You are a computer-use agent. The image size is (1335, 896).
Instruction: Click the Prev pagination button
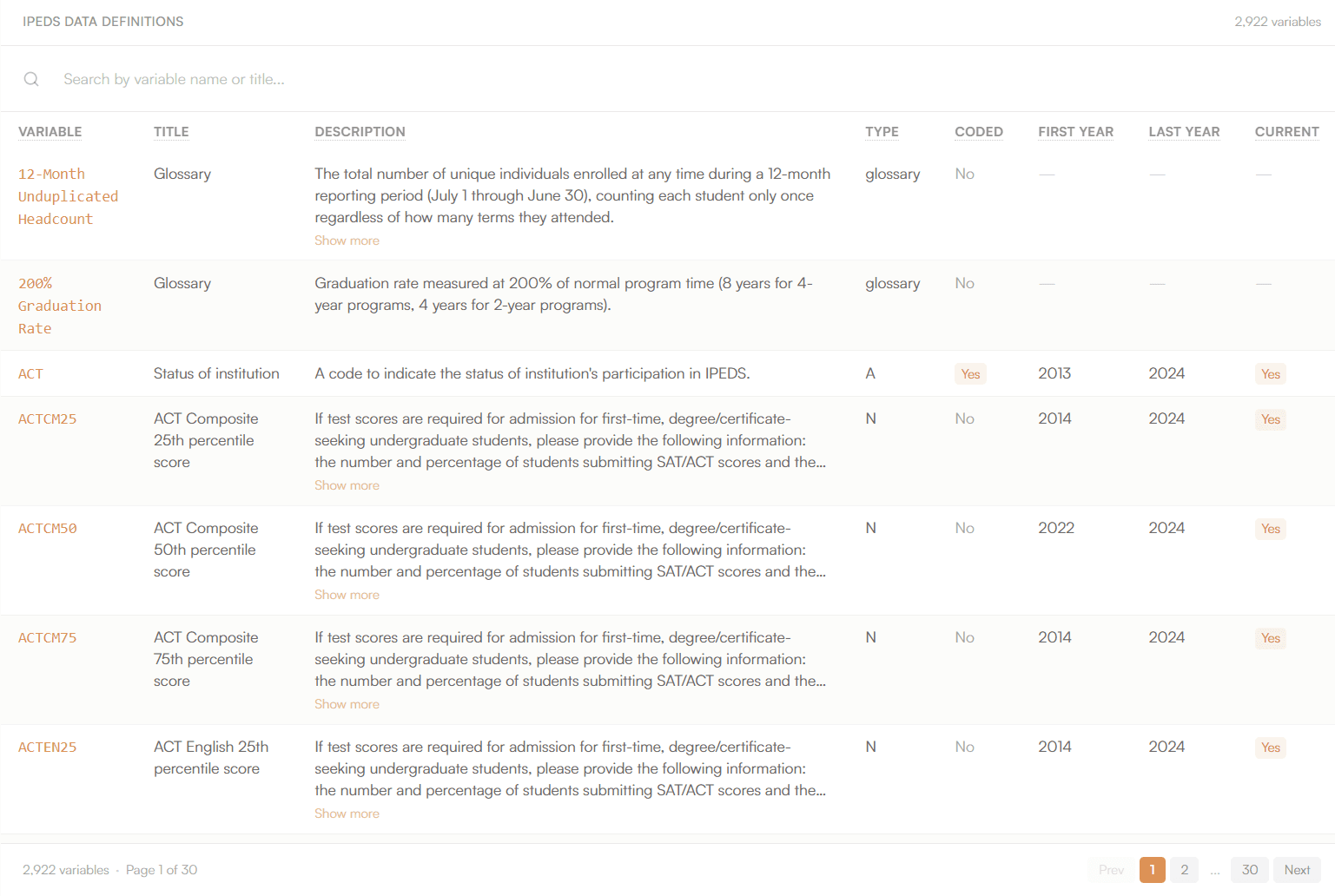point(1111,870)
